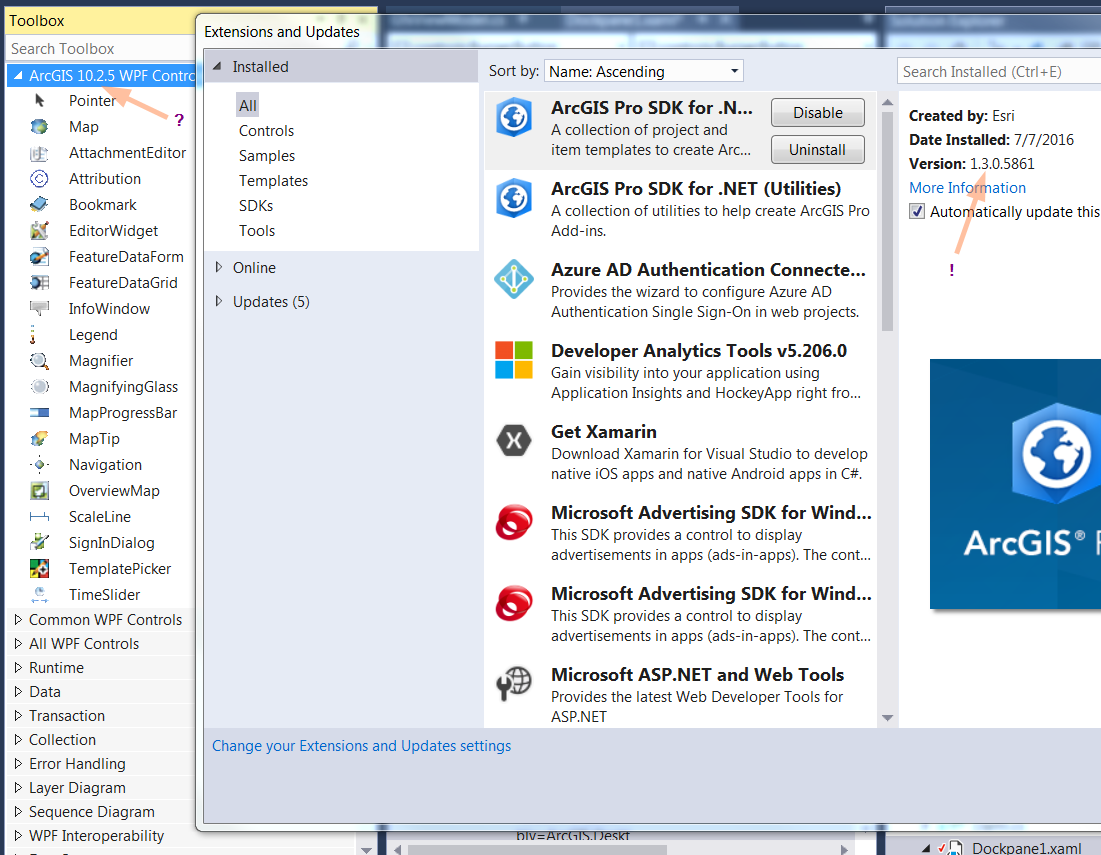Expand the Collection toolbox group
1101x855 pixels.
point(18,739)
